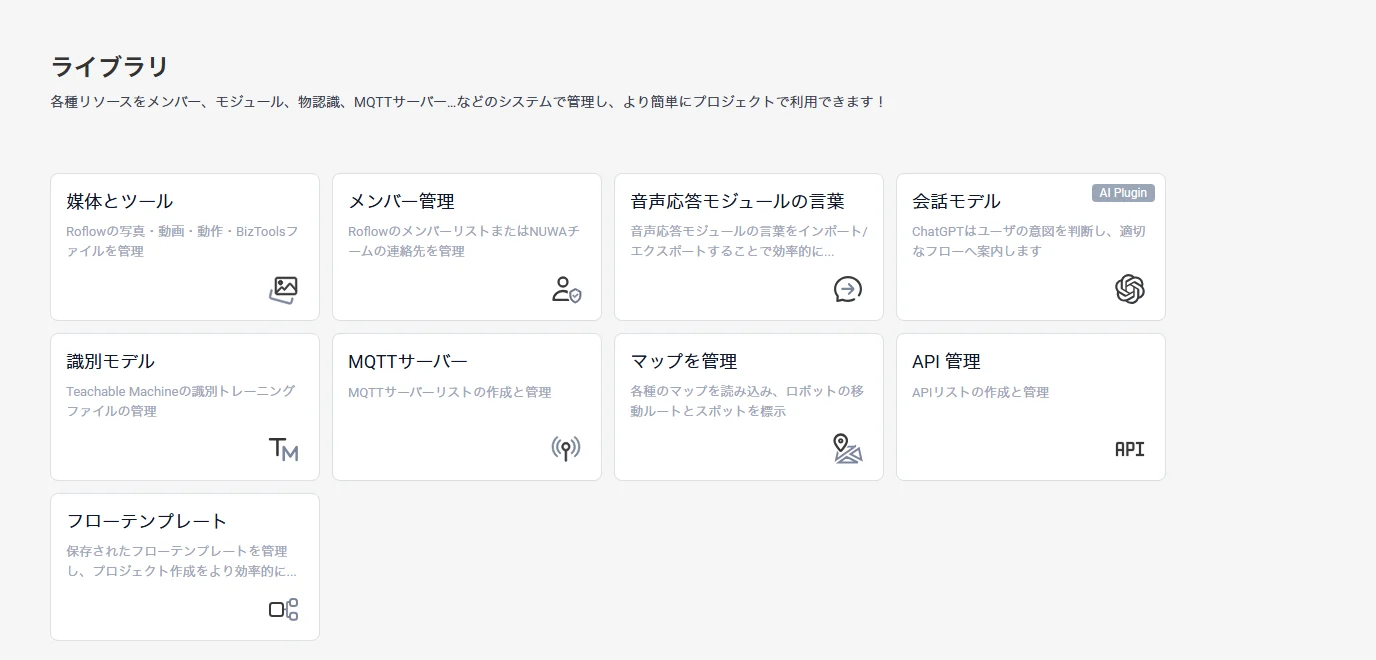Open the マップを管理 card title
Screen dimensions: 1376x660
point(684,361)
